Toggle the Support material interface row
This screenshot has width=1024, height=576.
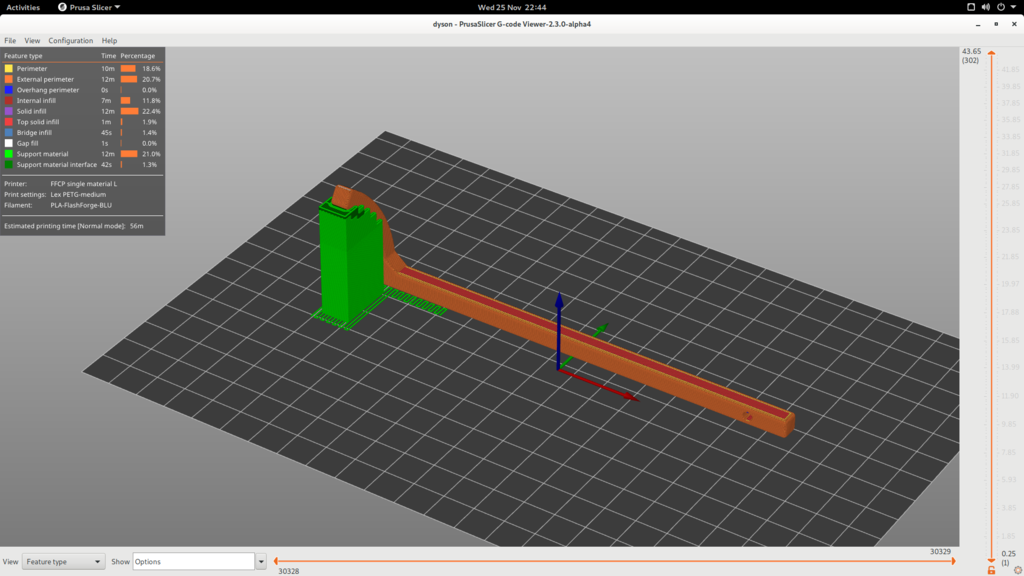[x=82, y=165]
